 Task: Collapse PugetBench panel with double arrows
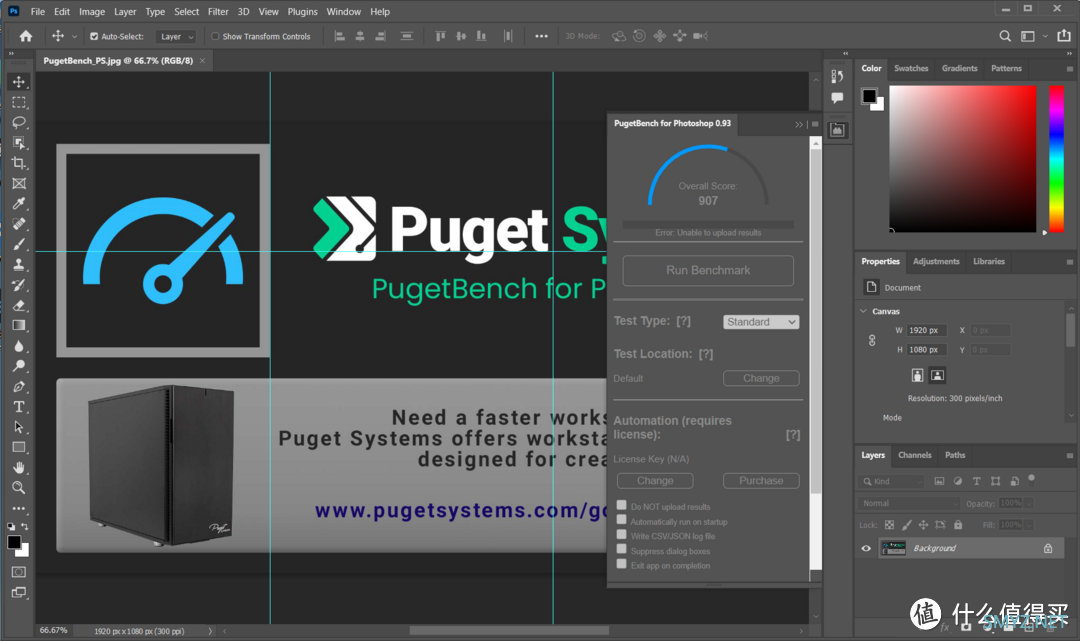[798, 125]
